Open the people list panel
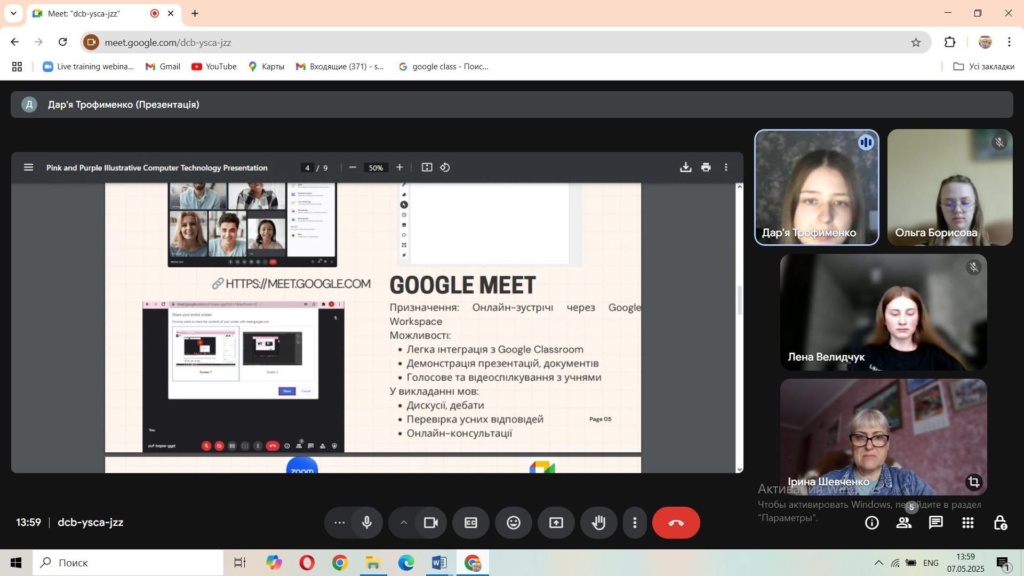1024x576 pixels. tap(904, 522)
